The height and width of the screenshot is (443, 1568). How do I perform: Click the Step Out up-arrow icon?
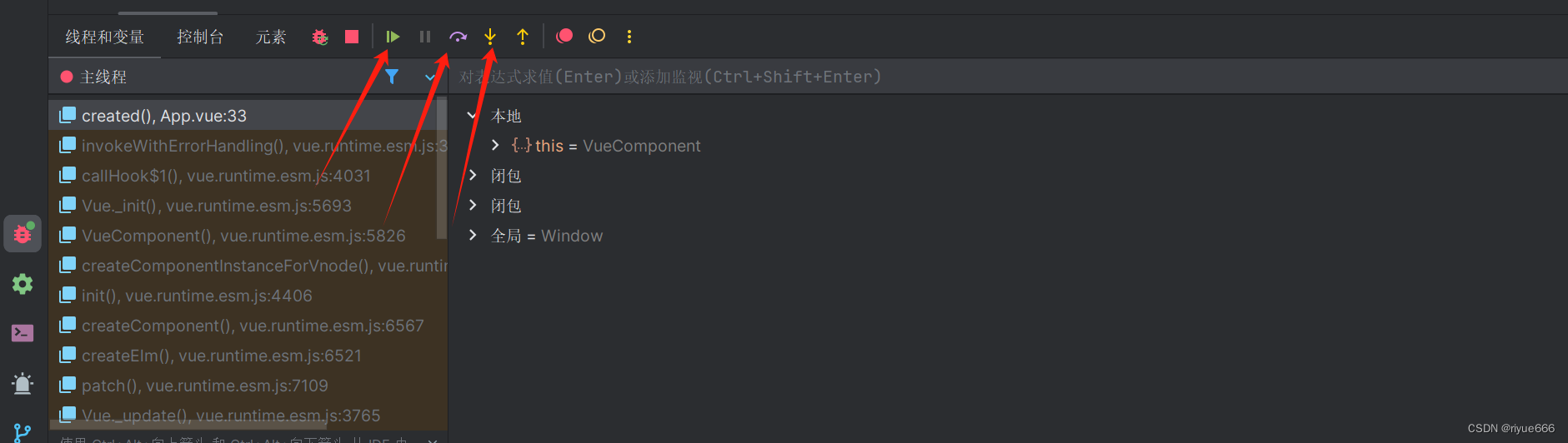tap(523, 37)
